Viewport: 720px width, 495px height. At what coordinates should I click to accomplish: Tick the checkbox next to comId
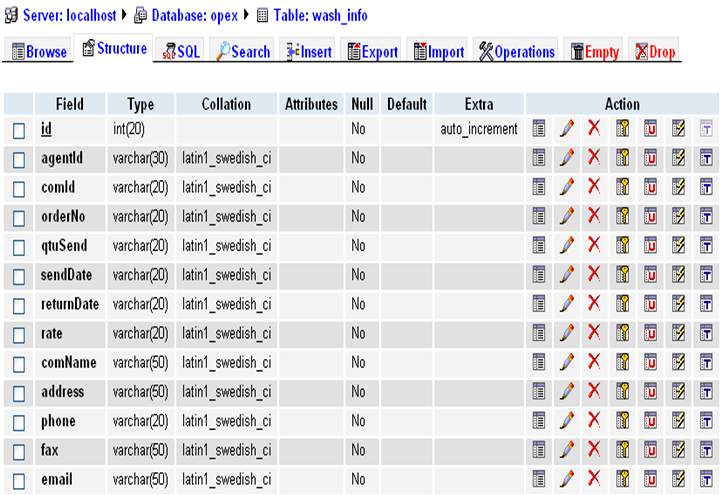click(19, 188)
